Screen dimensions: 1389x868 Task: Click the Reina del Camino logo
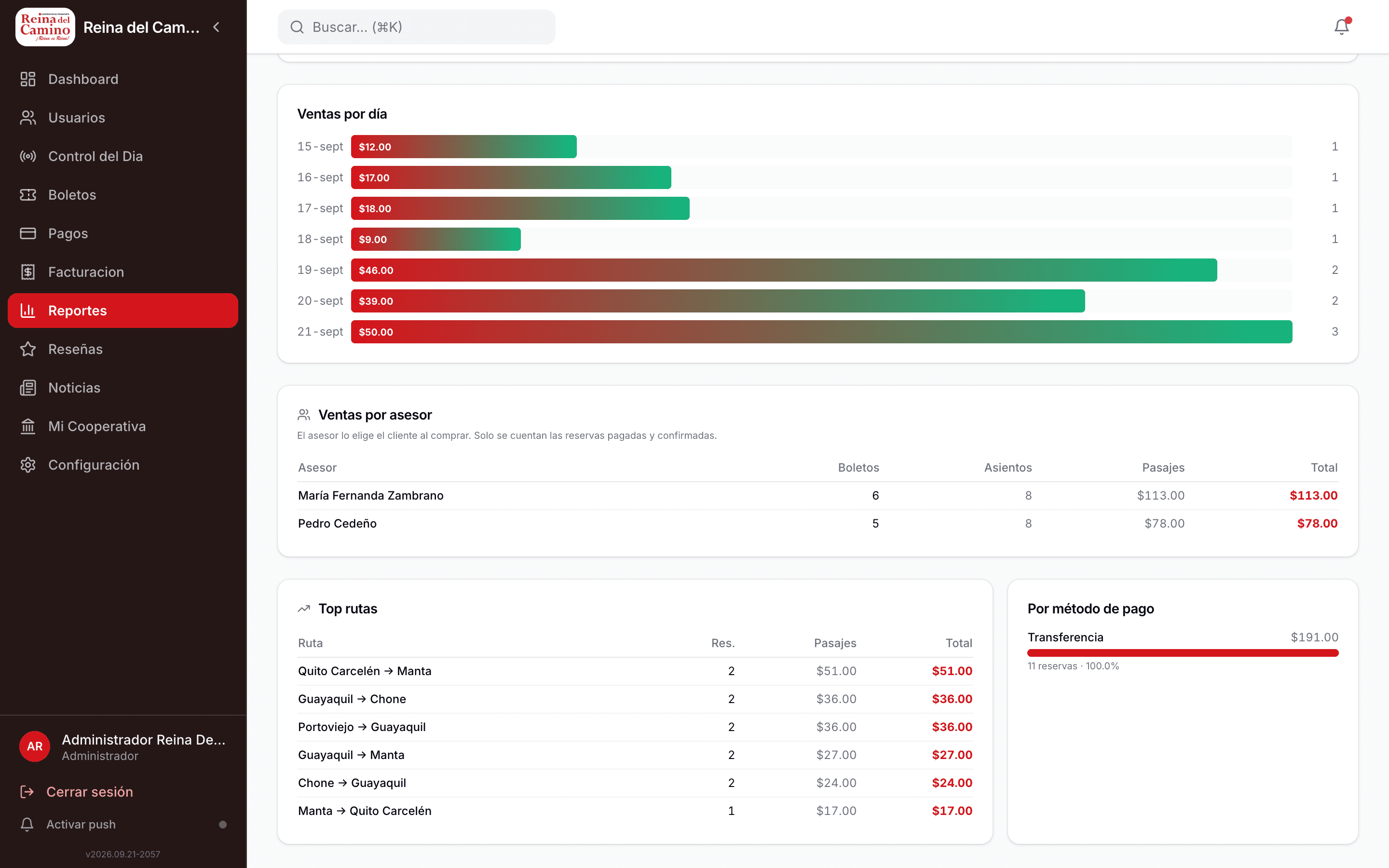(x=45, y=27)
